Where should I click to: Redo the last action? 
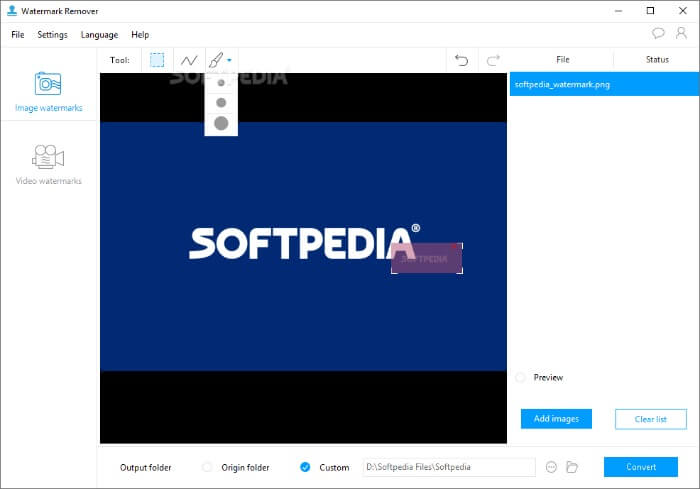pos(493,60)
